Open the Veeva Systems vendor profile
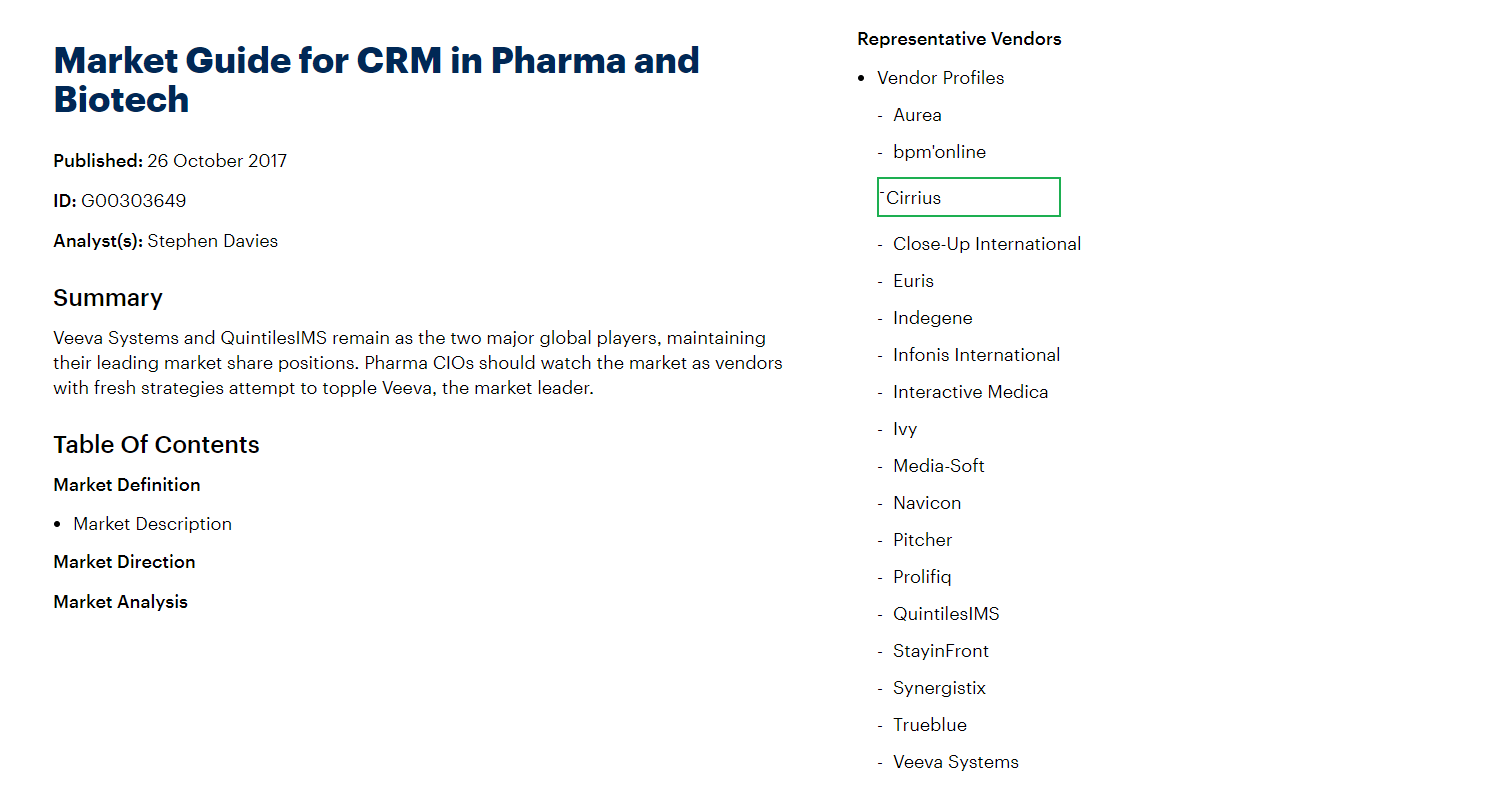 point(955,762)
